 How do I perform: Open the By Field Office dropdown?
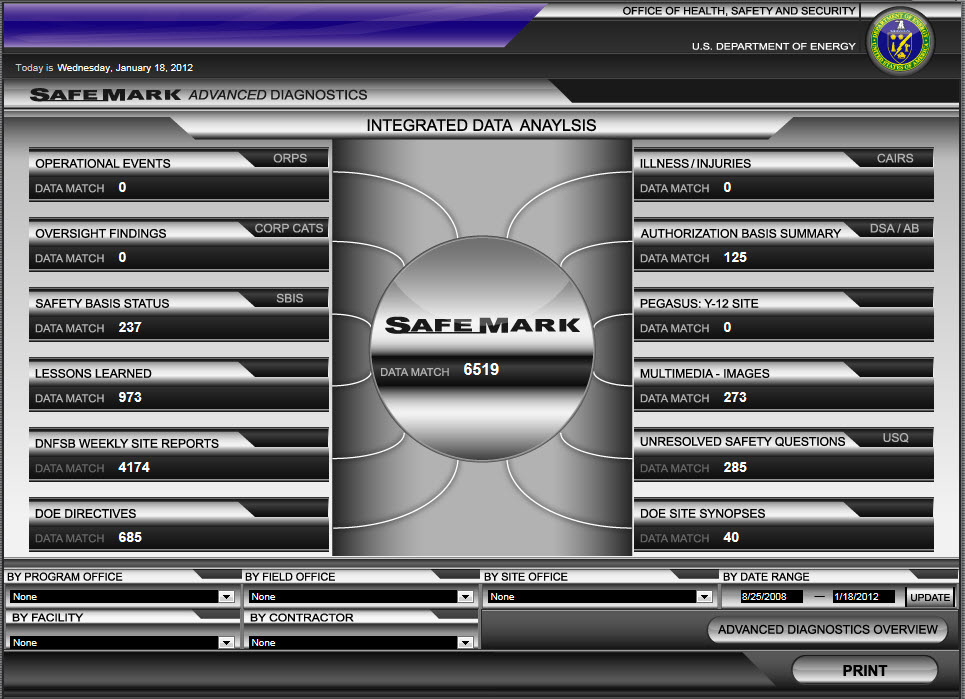click(x=361, y=596)
